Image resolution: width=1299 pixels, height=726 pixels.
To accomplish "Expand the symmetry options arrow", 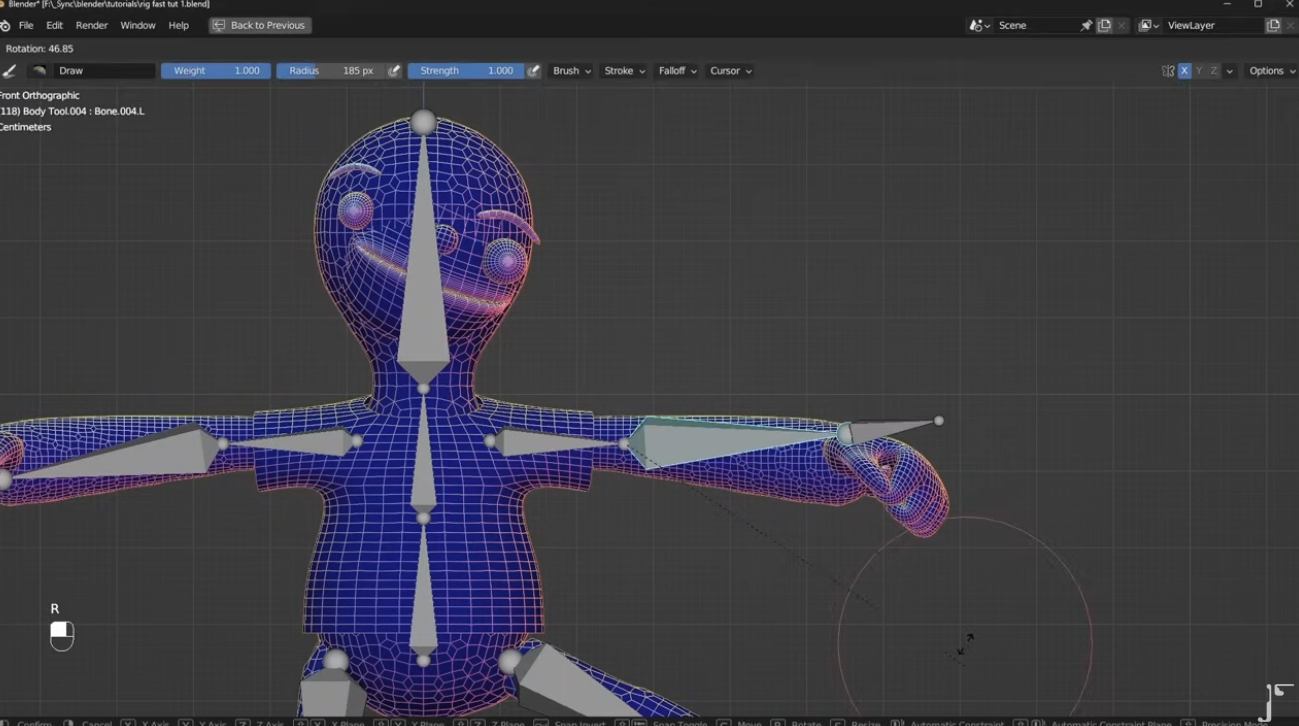I will (1230, 71).
